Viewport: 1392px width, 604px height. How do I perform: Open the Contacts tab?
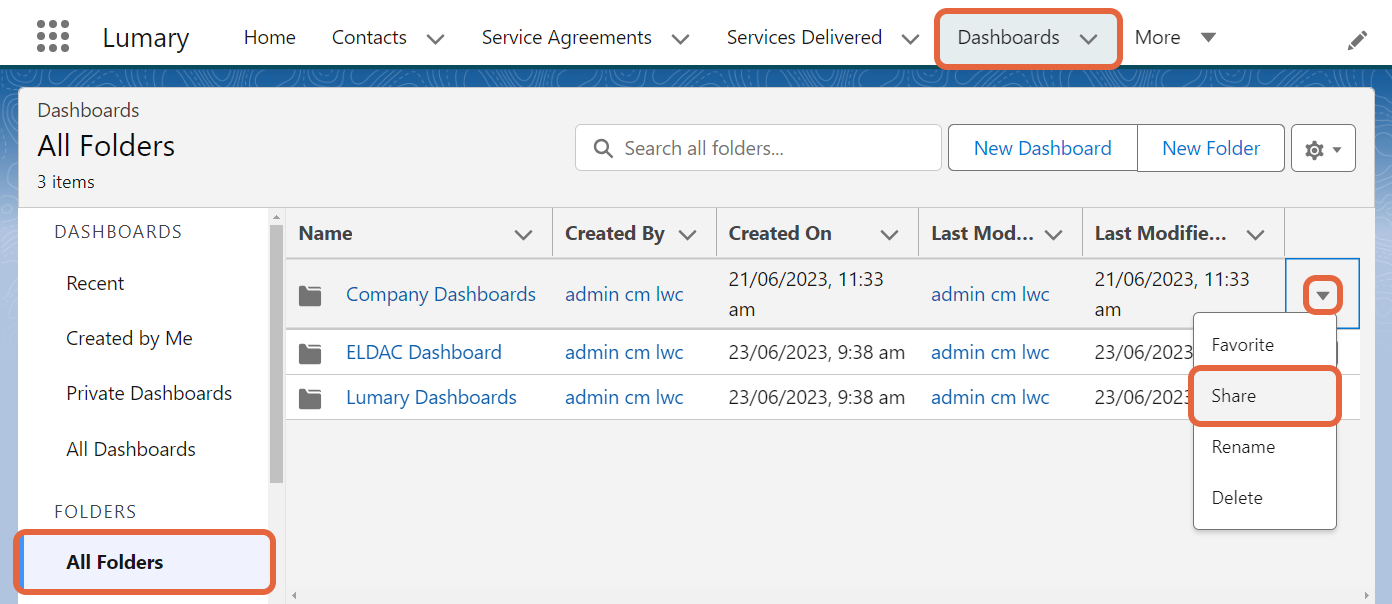click(369, 37)
